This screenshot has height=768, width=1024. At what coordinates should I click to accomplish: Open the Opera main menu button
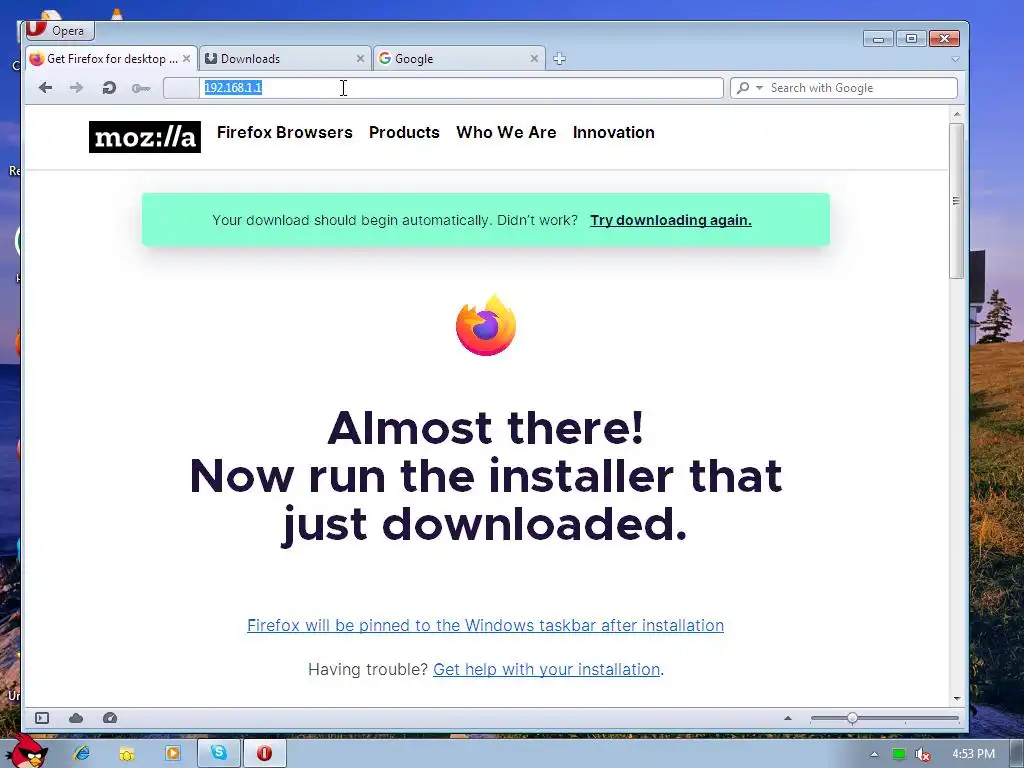(x=60, y=30)
